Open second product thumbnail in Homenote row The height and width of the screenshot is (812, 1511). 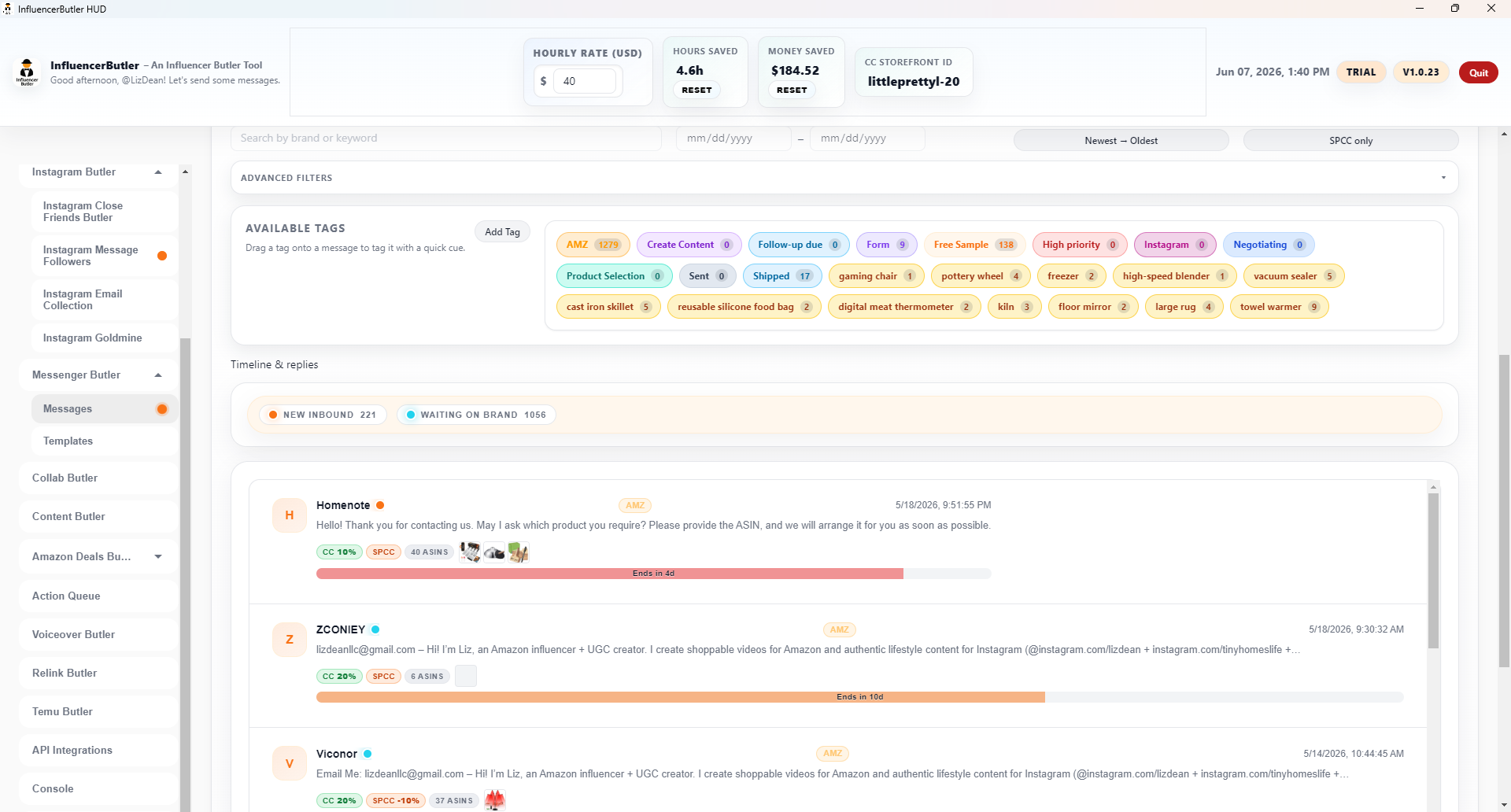pyautogui.click(x=494, y=552)
